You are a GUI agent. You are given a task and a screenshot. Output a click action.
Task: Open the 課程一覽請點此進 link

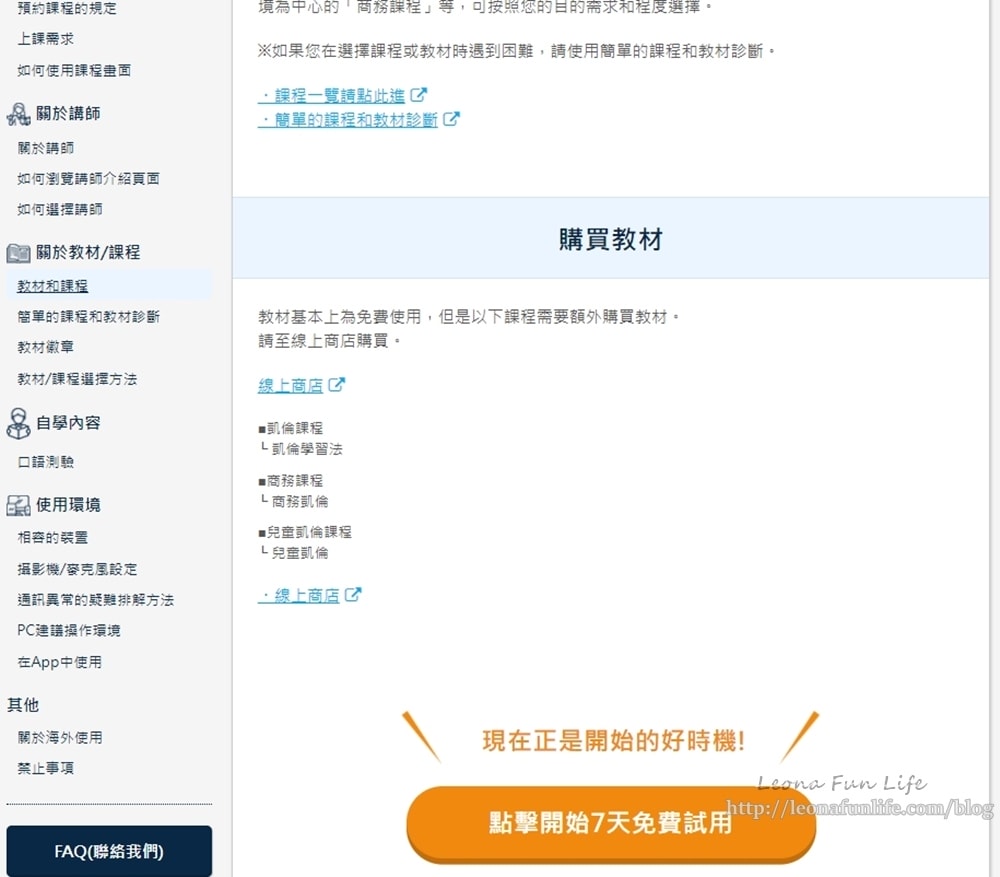point(334,96)
